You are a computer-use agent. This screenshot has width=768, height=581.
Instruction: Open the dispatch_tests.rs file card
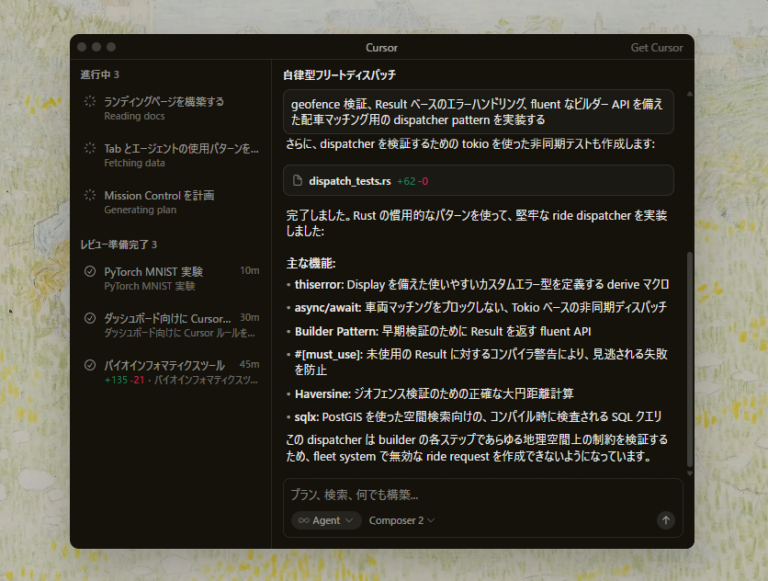pos(478,181)
